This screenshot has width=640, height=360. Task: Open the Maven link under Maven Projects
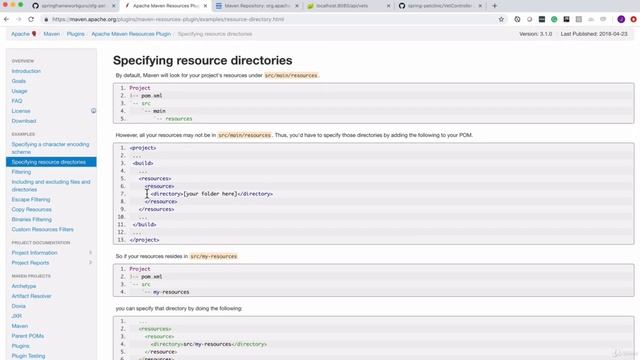click(x=20, y=326)
